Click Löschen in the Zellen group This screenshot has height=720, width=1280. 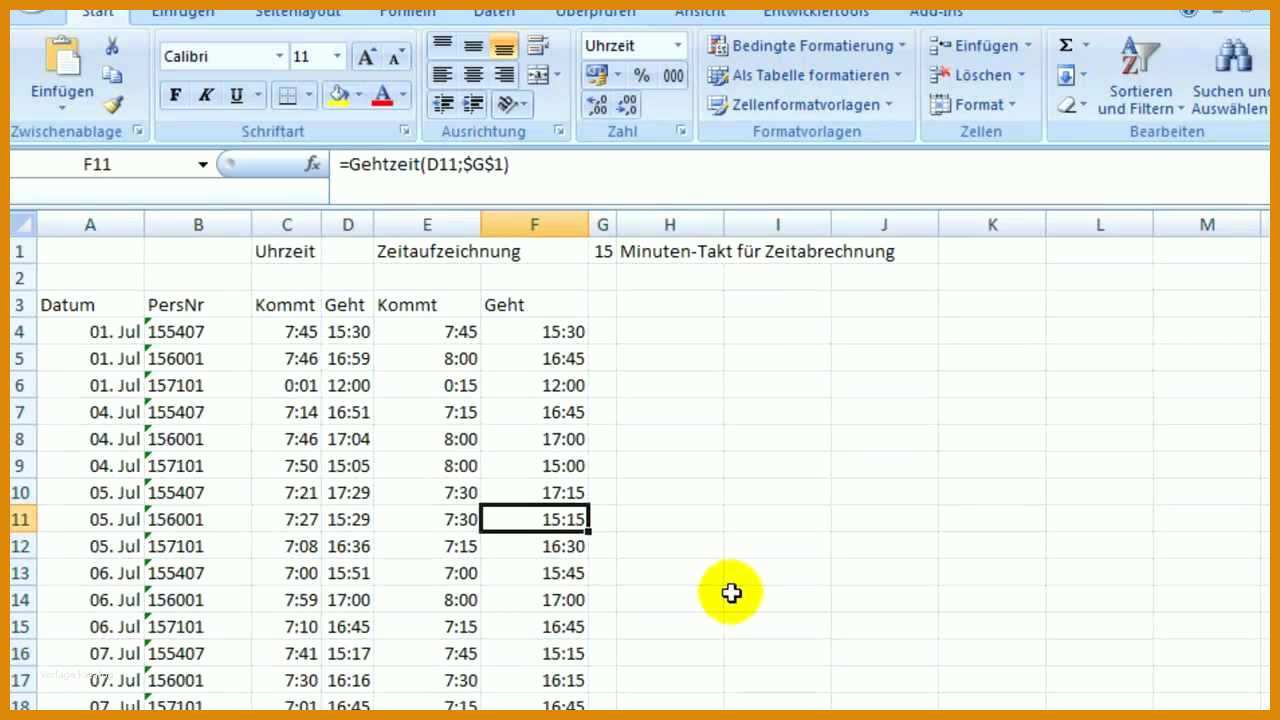[x=976, y=75]
